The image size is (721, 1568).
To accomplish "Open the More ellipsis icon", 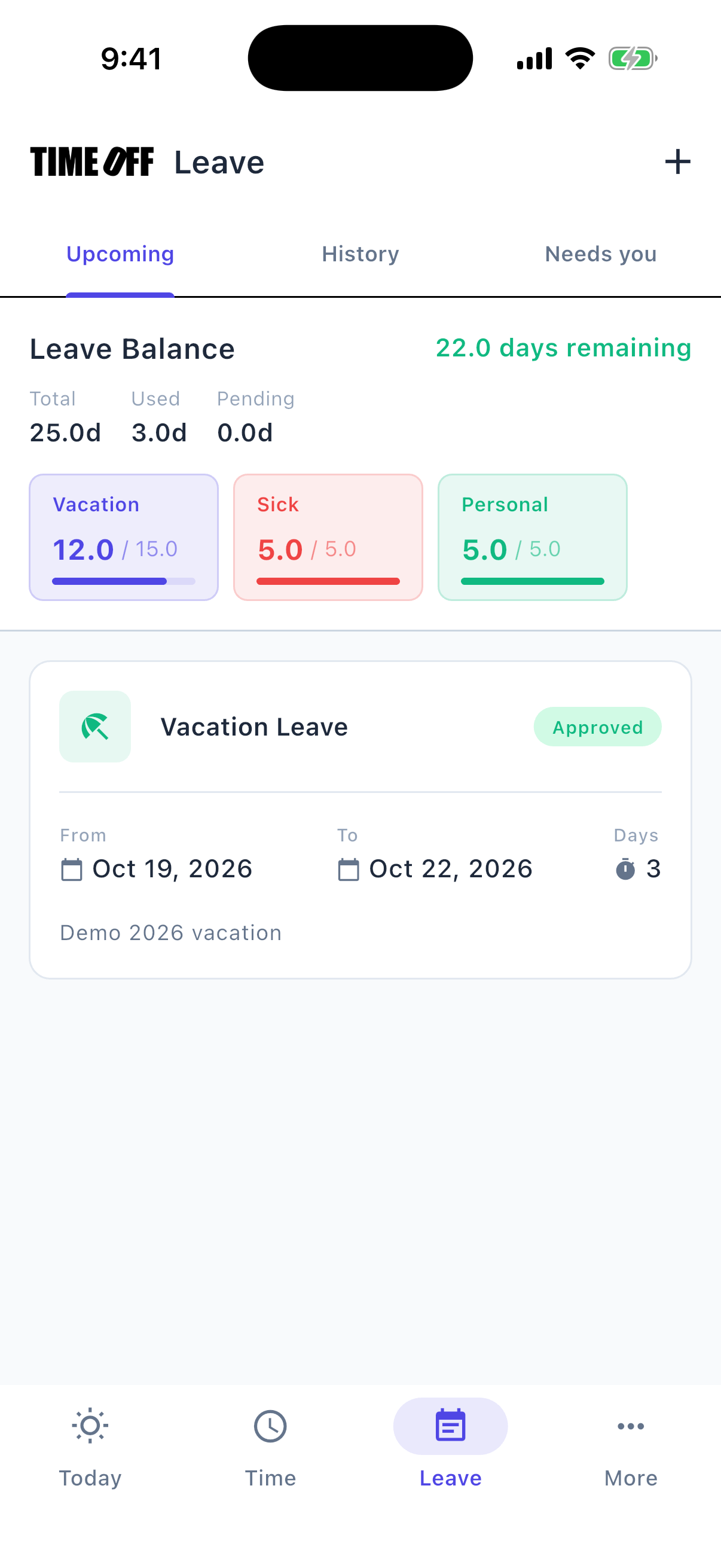I will (x=630, y=1426).
